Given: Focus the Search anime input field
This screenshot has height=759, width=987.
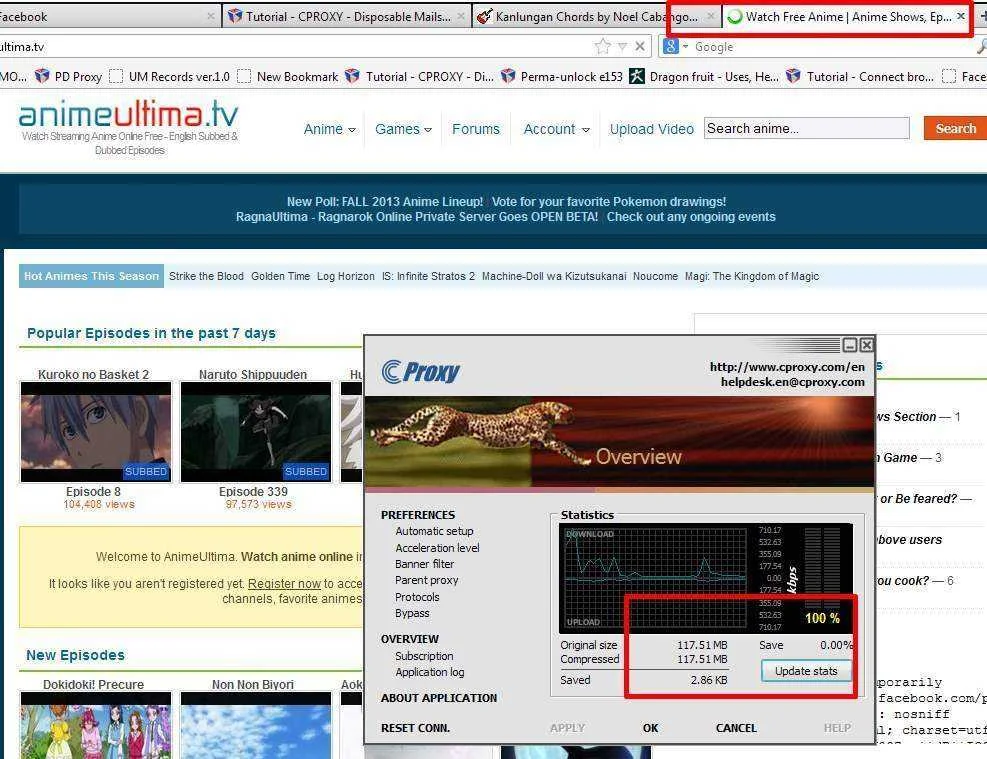Looking at the screenshot, I should pos(806,128).
